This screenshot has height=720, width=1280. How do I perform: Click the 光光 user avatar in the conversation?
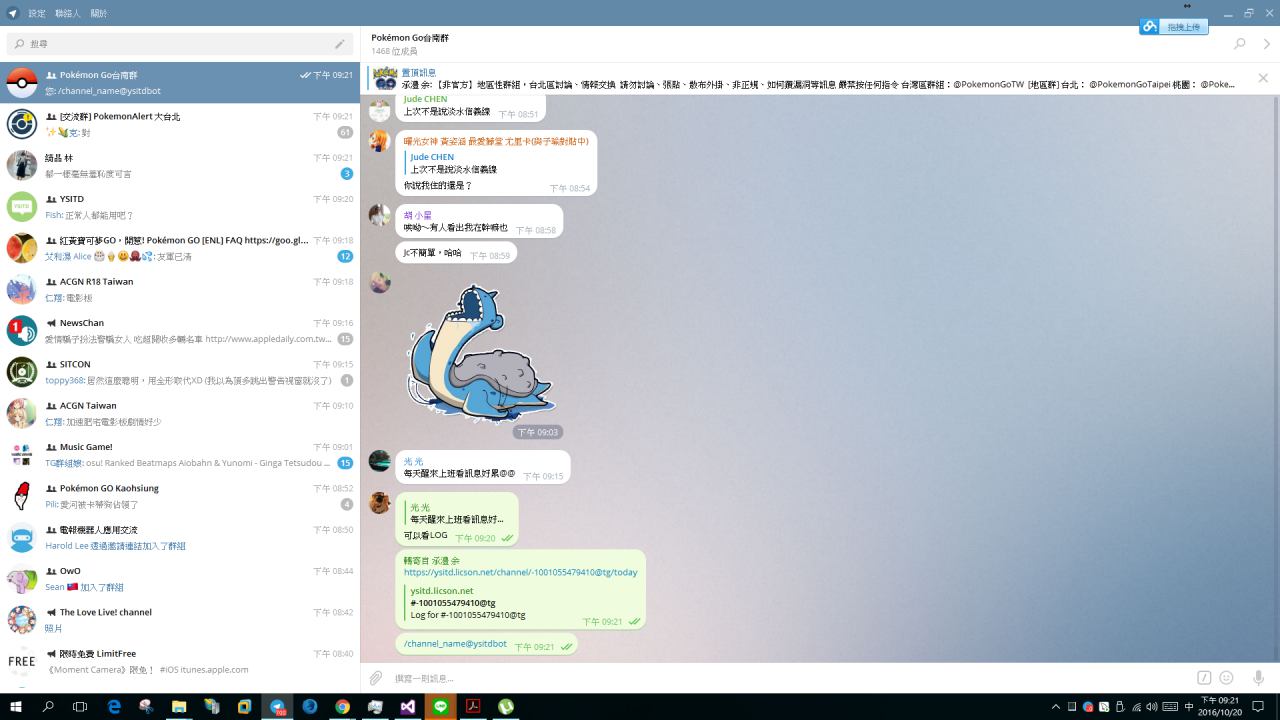pos(380,461)
